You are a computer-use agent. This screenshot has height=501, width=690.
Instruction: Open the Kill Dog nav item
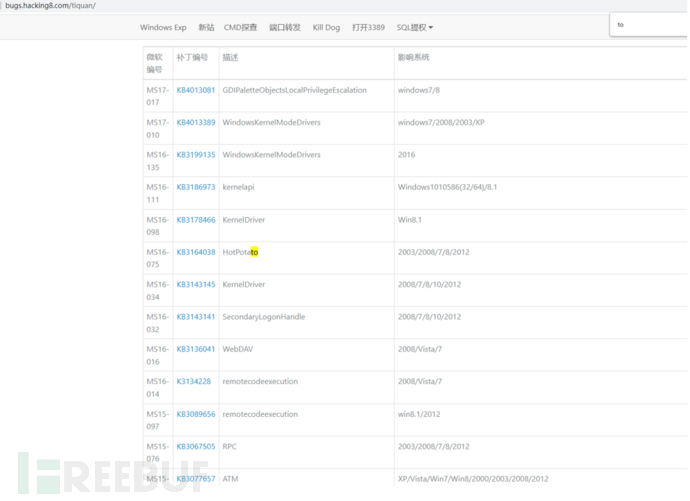[x=326, y=27]
